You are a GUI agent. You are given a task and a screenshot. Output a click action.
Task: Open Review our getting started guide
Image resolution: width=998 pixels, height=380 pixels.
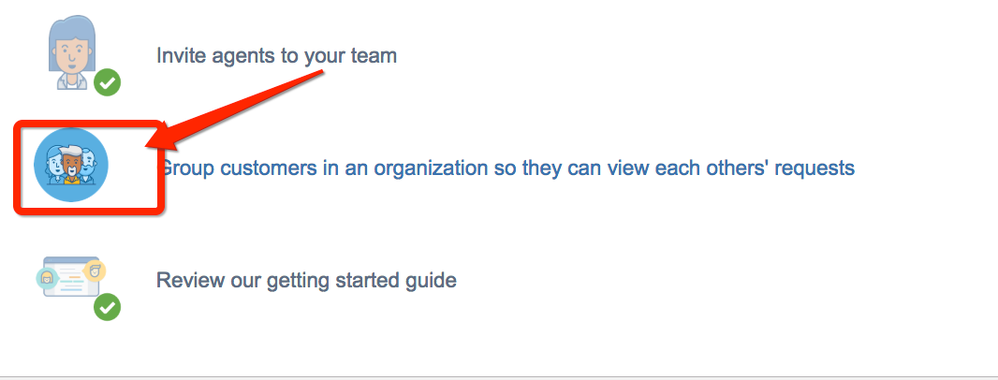(306, 281)
